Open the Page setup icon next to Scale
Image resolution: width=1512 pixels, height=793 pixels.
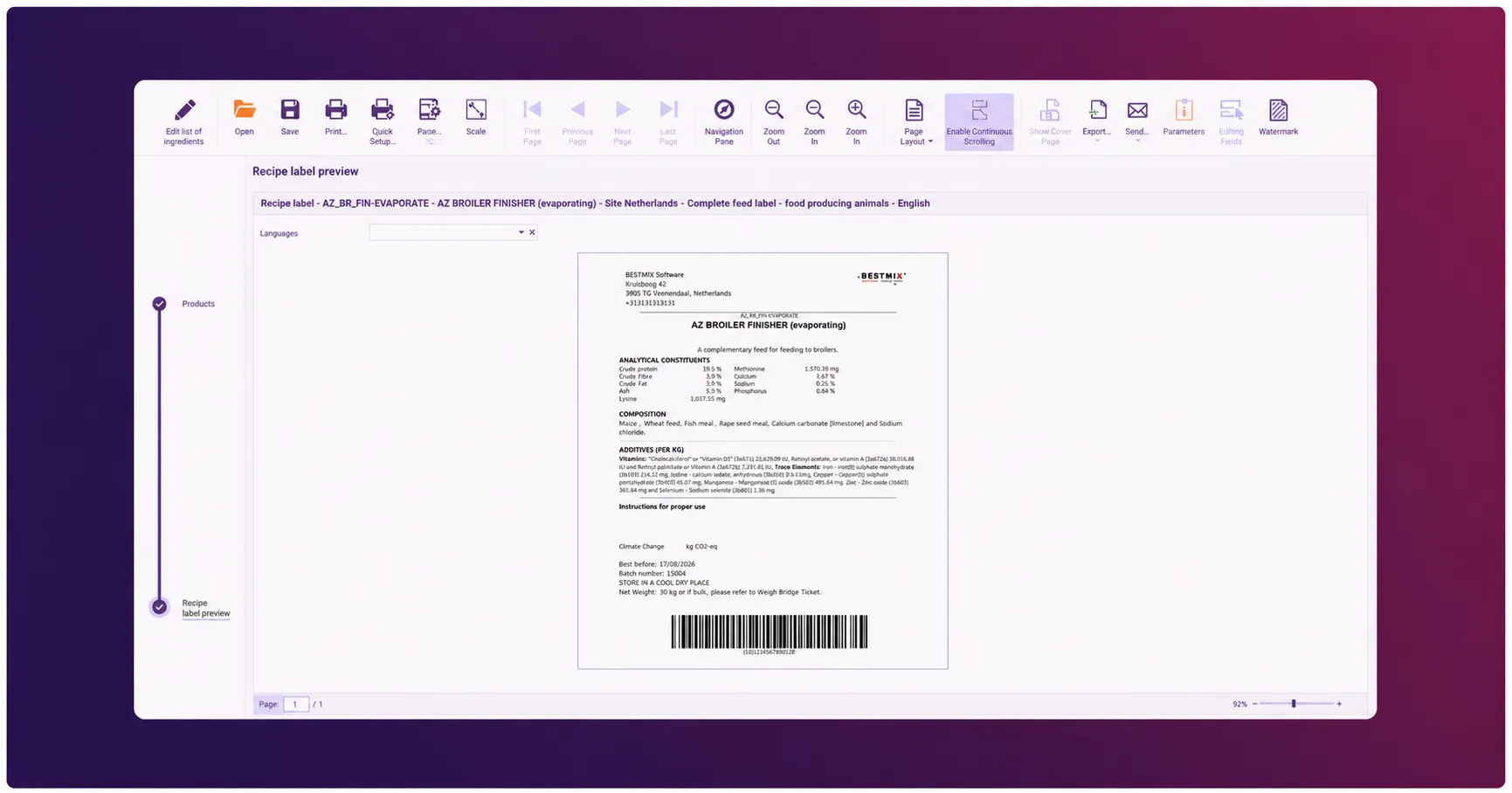pos(429,109)
